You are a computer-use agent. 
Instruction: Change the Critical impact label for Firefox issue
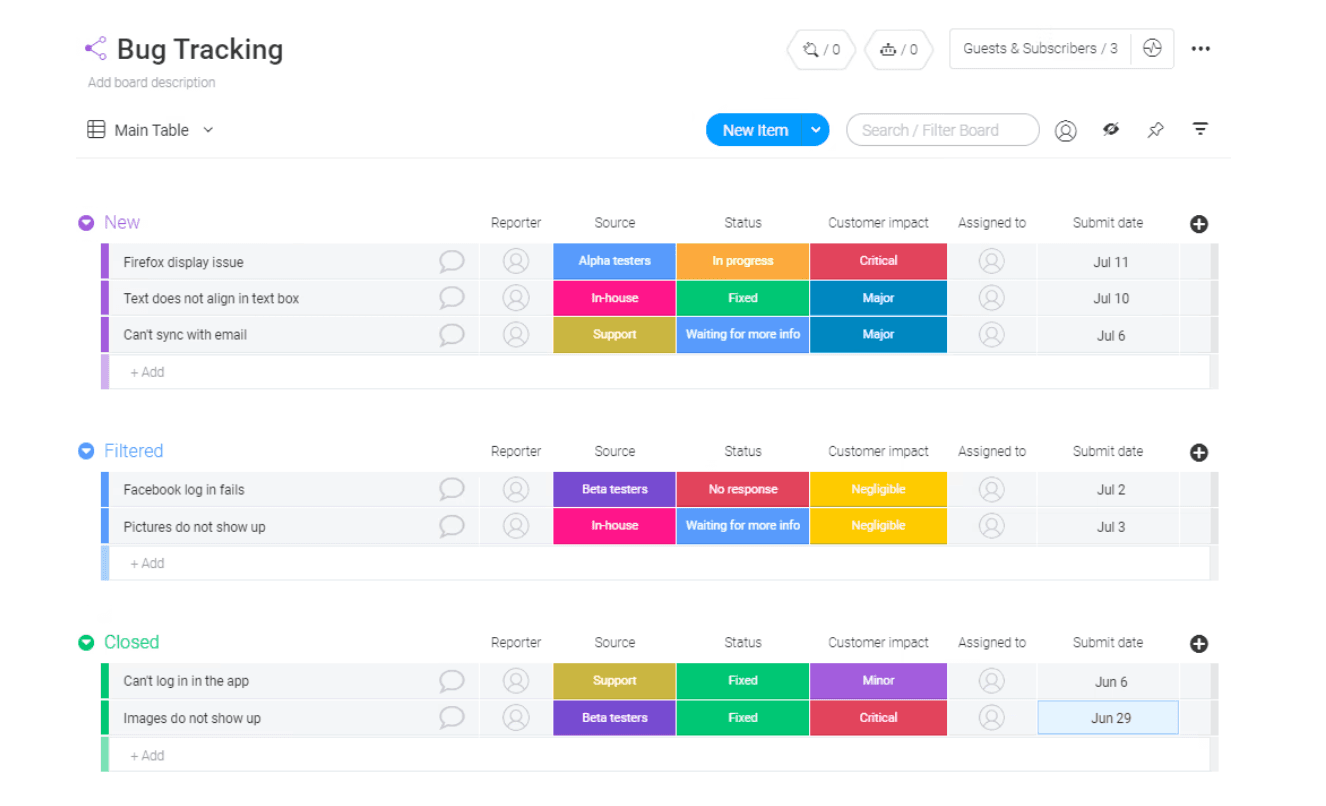pyautogui.click(x=878, y=261)
